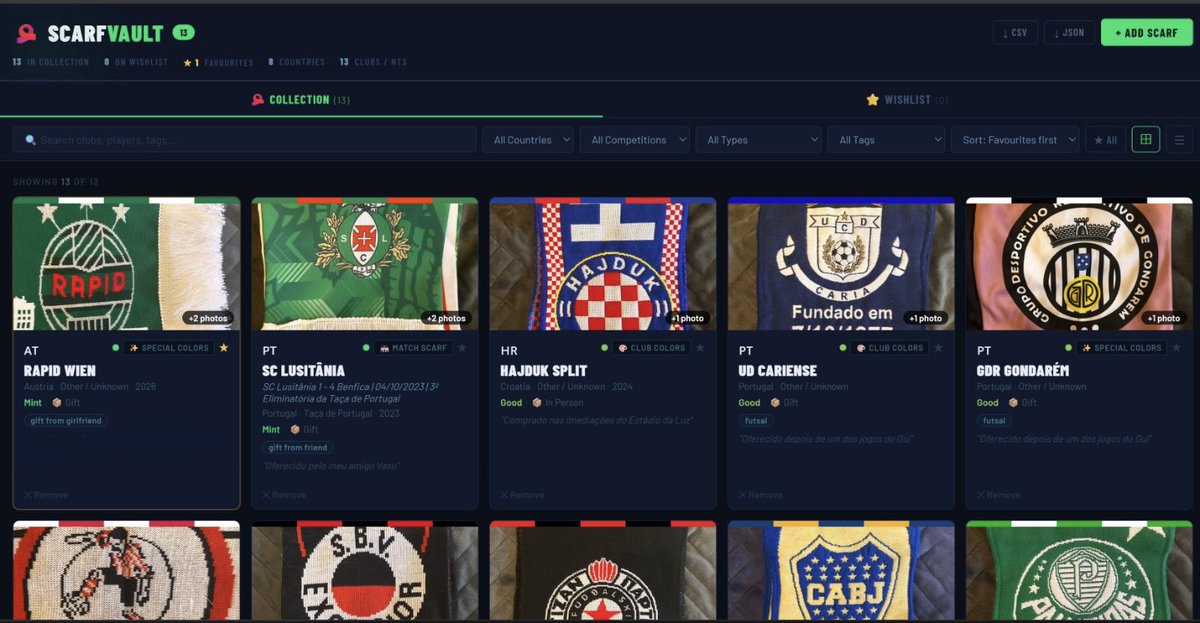Click the UD CARIENSE title
This screenshot has width=1200, height=623.
point(777,371)
